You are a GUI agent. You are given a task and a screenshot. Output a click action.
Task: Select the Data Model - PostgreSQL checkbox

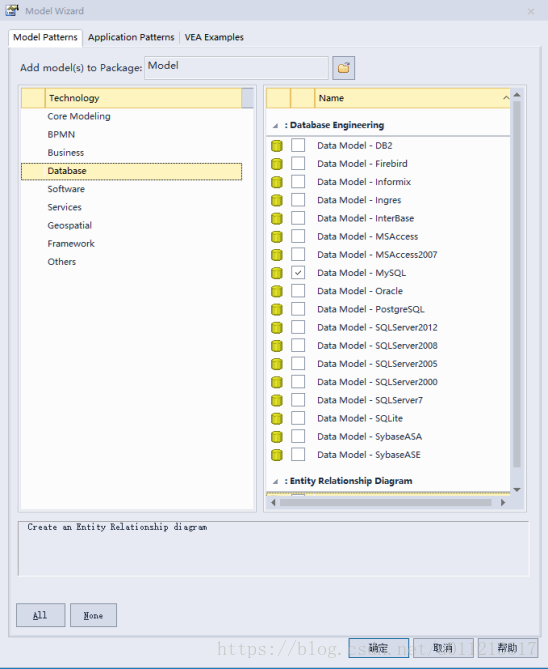(x=298, y=309)
